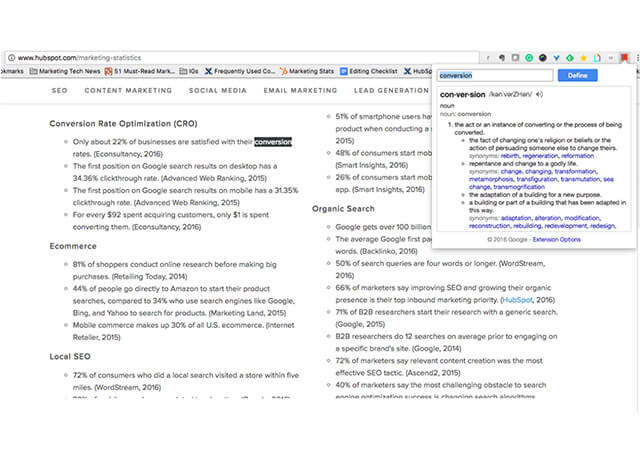This screenshot has width=640, height=460.
Task: Open the Frequently Used Co... bookmark
Action: [239, 71]
